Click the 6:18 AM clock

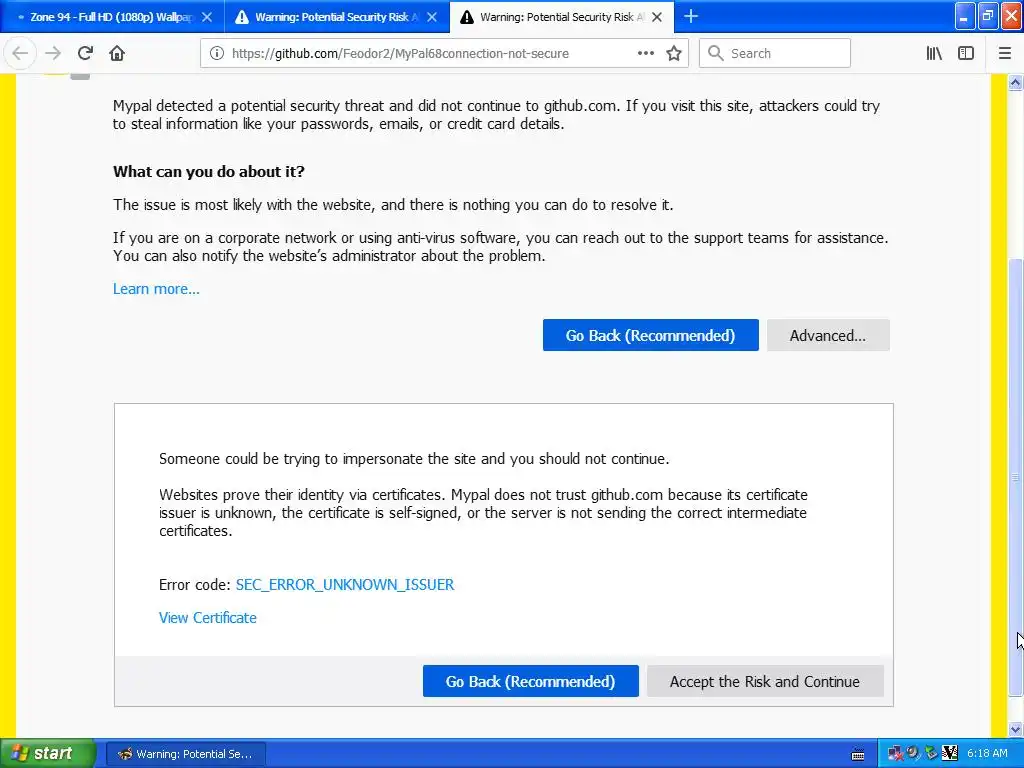[987, 754]
